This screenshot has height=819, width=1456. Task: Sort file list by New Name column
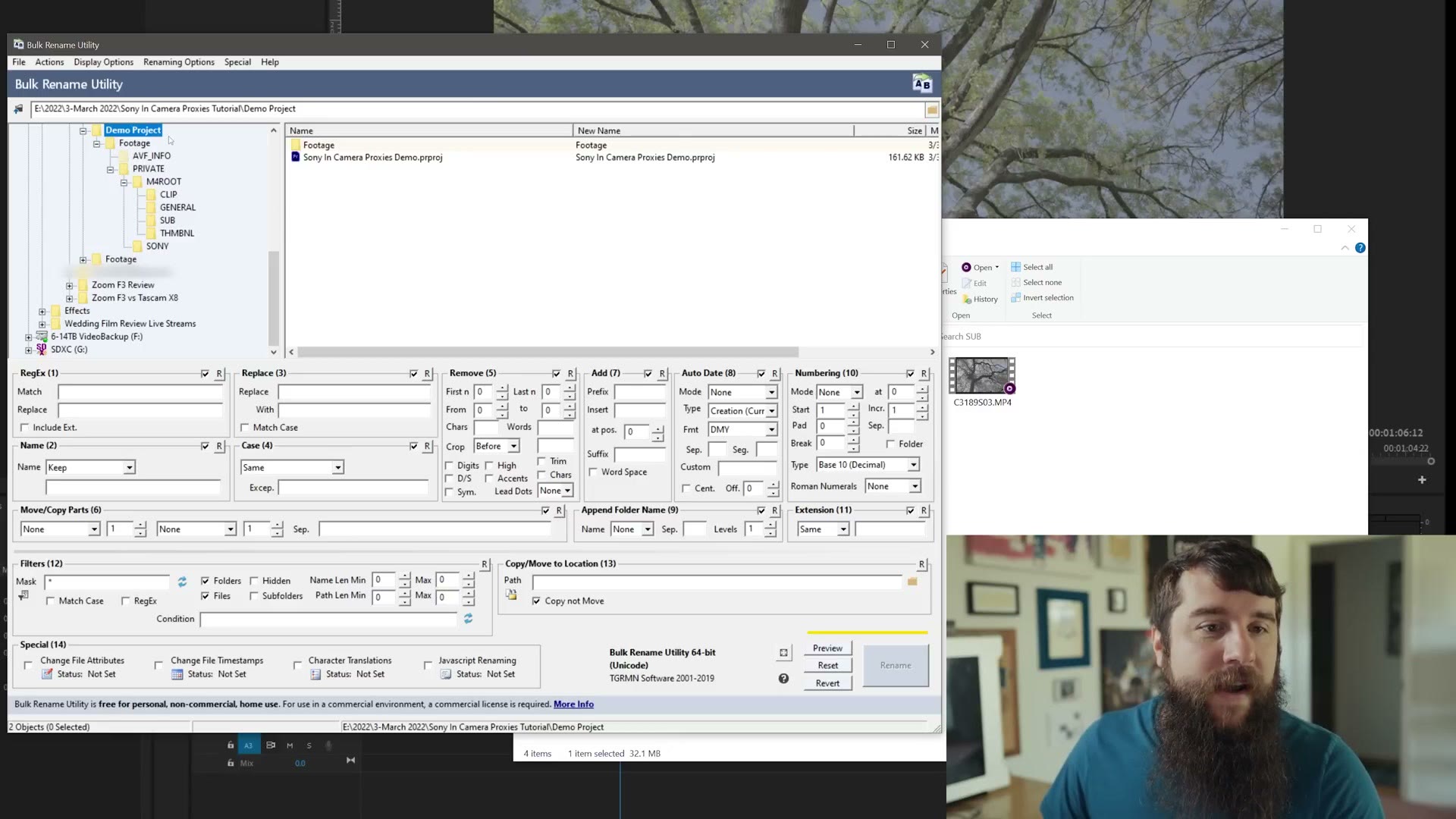pos(713,130)
